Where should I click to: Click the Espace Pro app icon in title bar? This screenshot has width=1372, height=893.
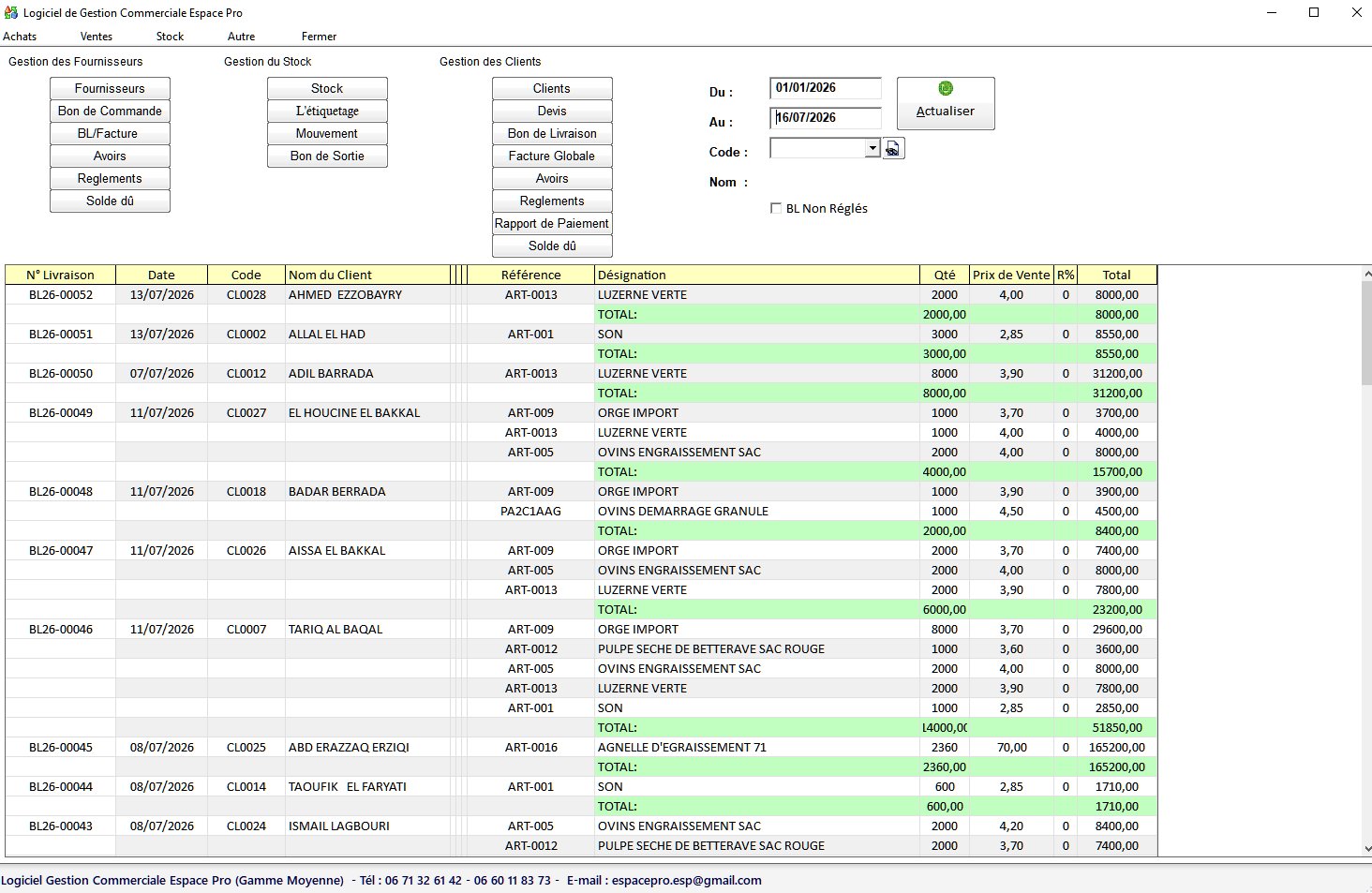point(11,12)
